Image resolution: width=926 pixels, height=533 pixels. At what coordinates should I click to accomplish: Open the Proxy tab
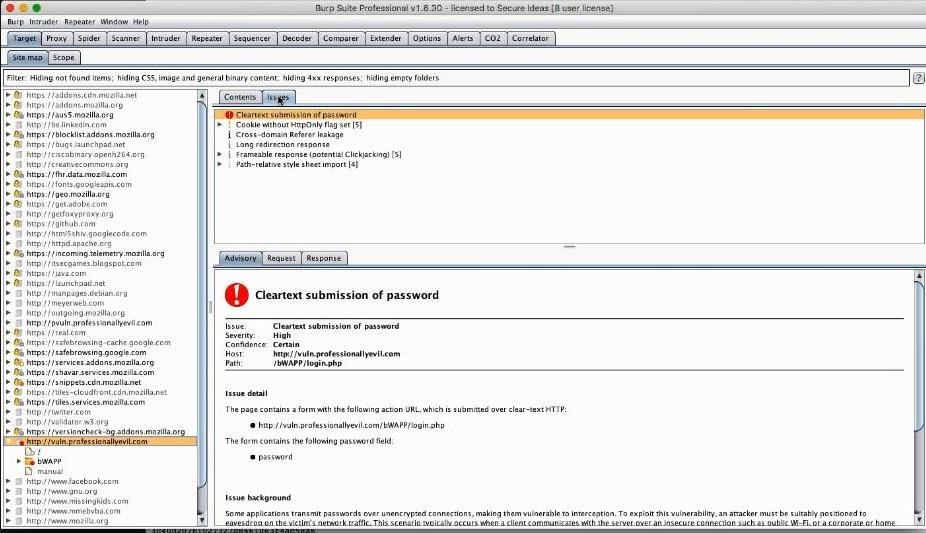pos(57,38)
